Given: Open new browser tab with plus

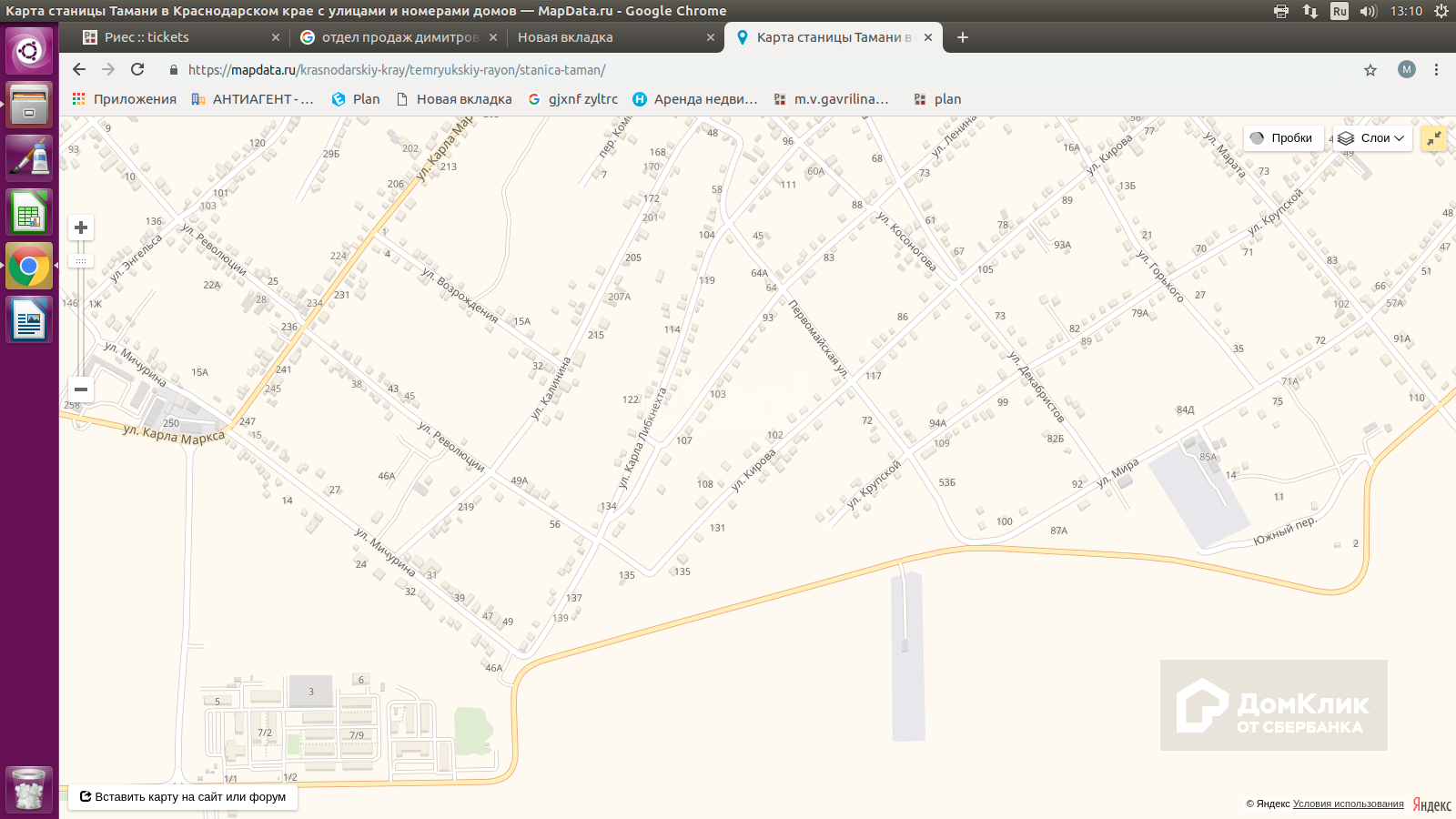Looking at the screenshot, I should 963,37.
